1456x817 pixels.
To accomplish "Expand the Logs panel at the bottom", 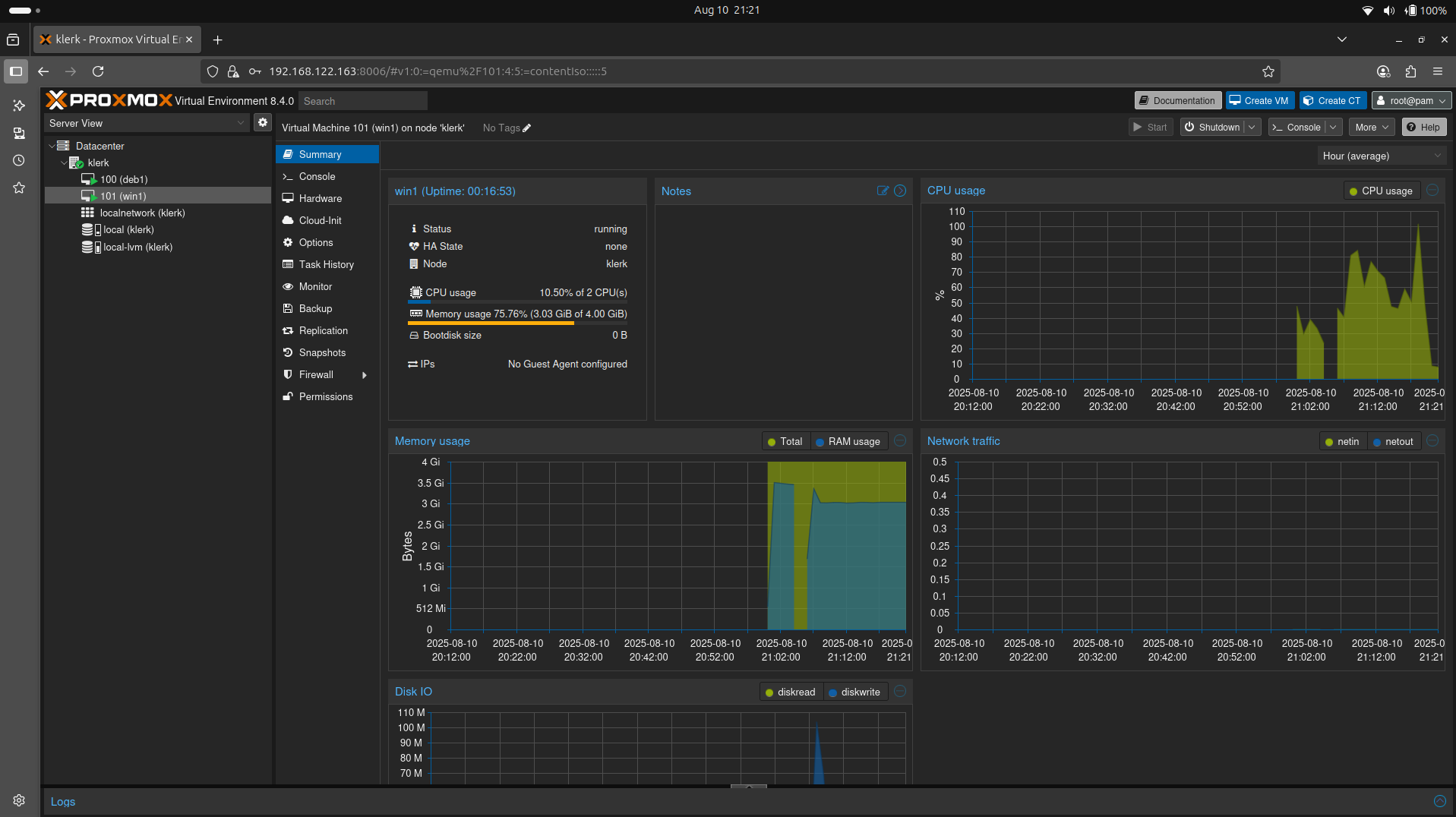I will [1440, 801].
